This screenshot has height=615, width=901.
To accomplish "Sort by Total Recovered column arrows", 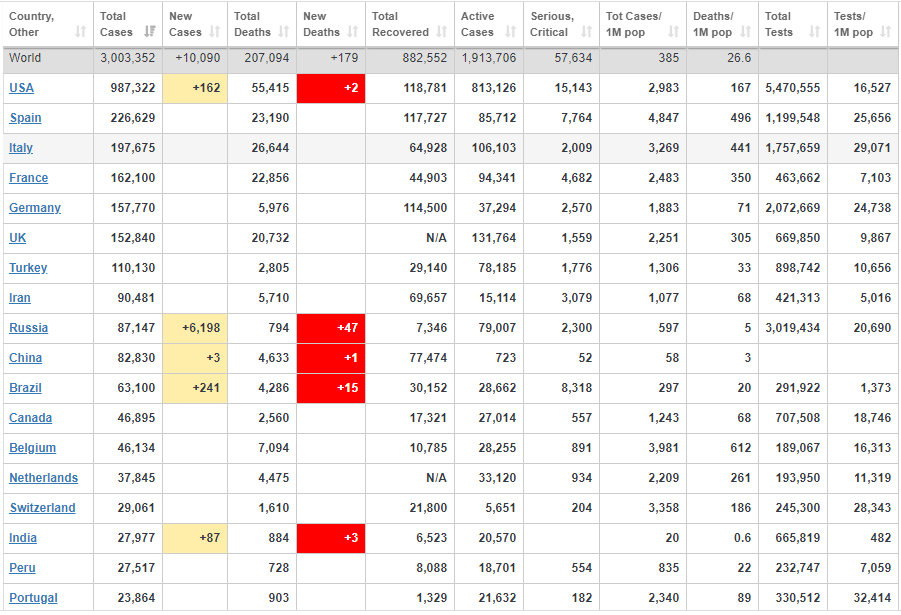I will (x=441, y=32).
